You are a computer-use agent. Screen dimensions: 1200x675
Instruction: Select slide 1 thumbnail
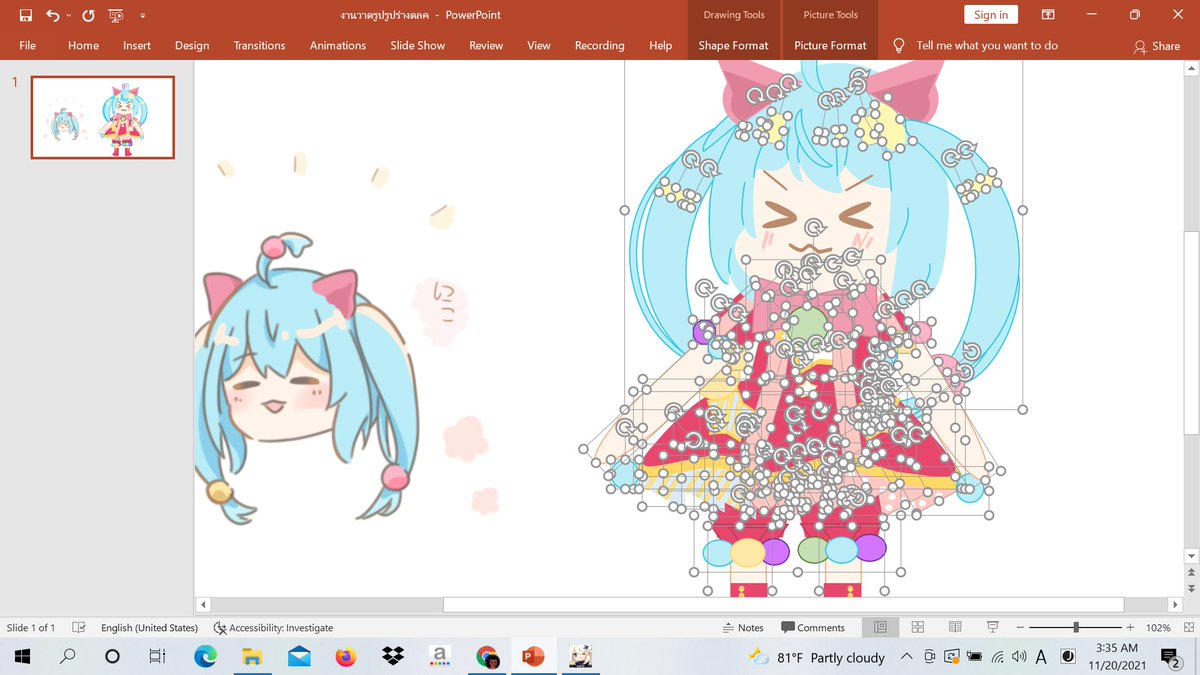103,117
